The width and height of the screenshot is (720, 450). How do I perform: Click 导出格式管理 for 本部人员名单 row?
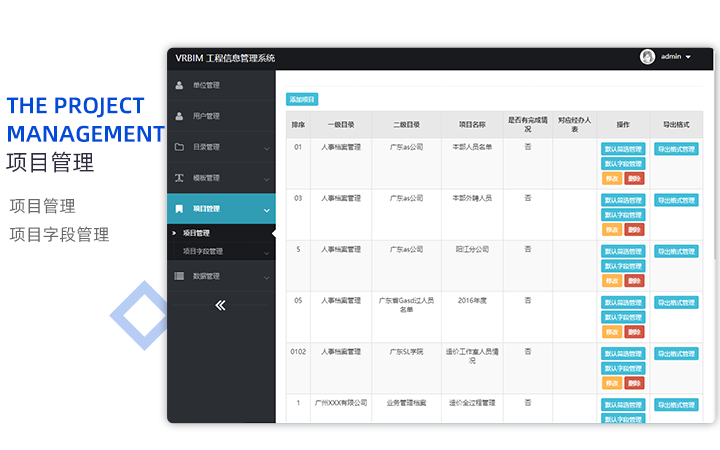[x=676, y=149]
